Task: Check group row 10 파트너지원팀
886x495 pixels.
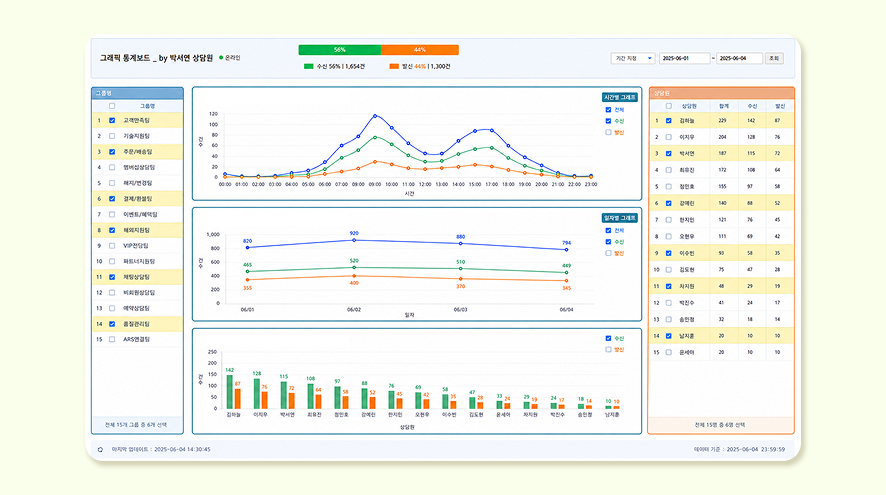Action: 112,262
